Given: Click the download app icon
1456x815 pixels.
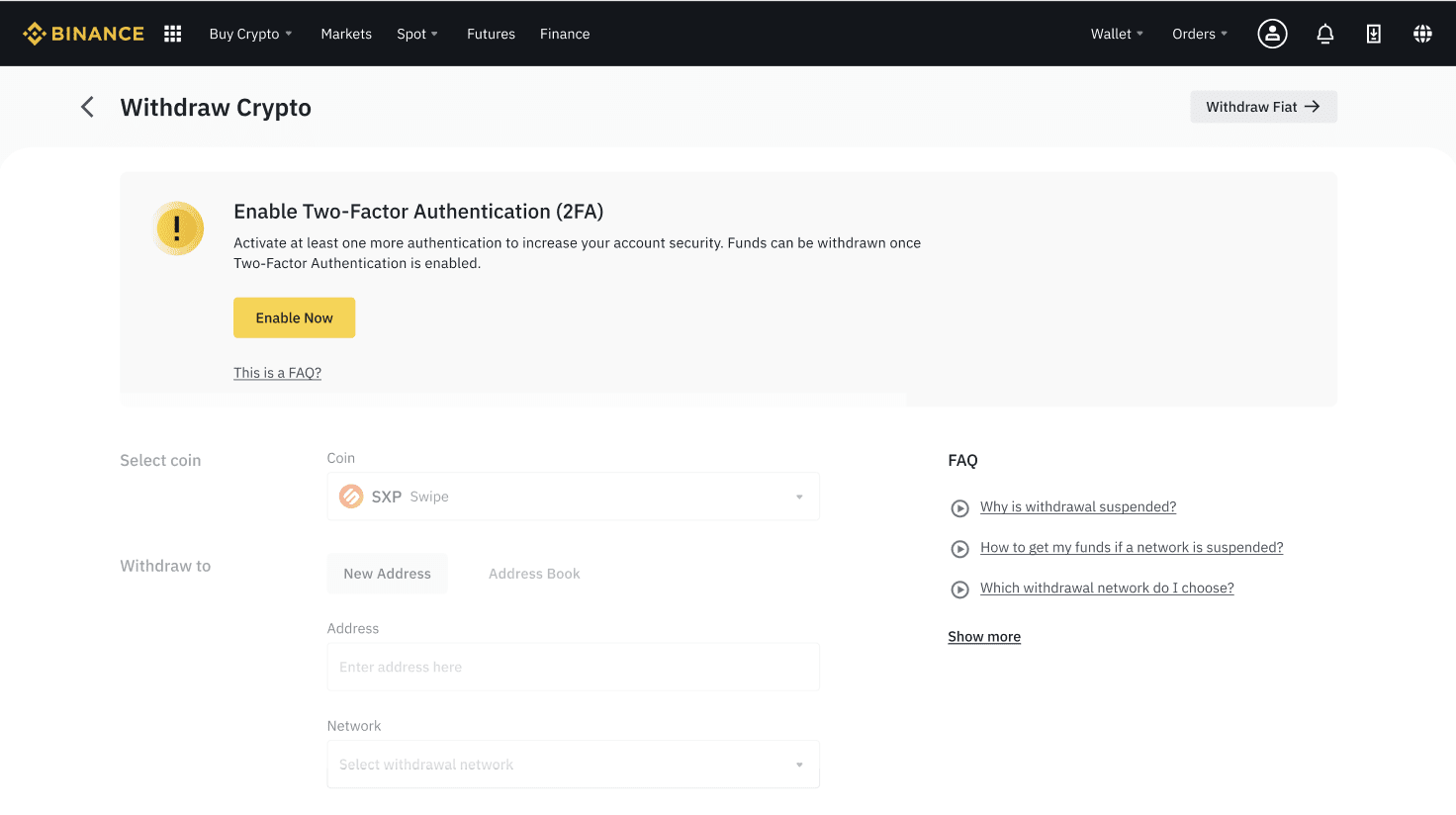Looking at the screenshot, I should [1374, 34].
